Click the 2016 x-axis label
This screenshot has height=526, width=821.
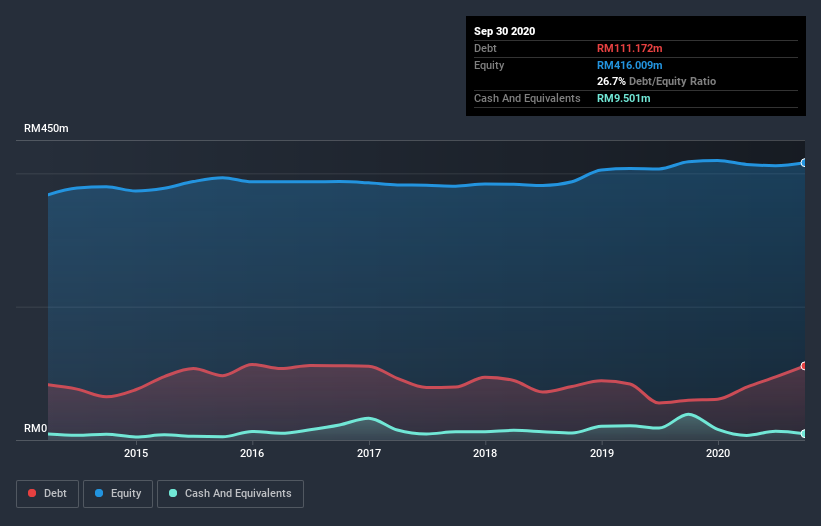click(x=252, y=453)
